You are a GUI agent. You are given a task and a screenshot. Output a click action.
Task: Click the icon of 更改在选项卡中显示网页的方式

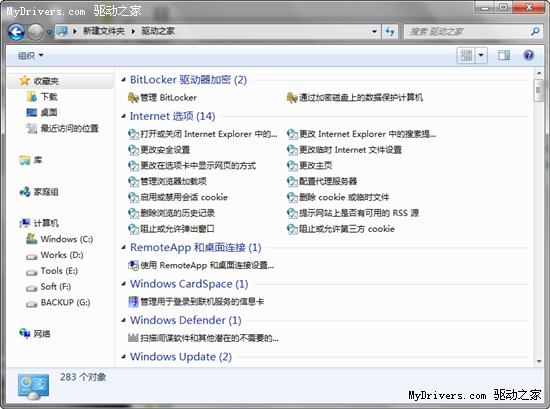click(133, 166)
